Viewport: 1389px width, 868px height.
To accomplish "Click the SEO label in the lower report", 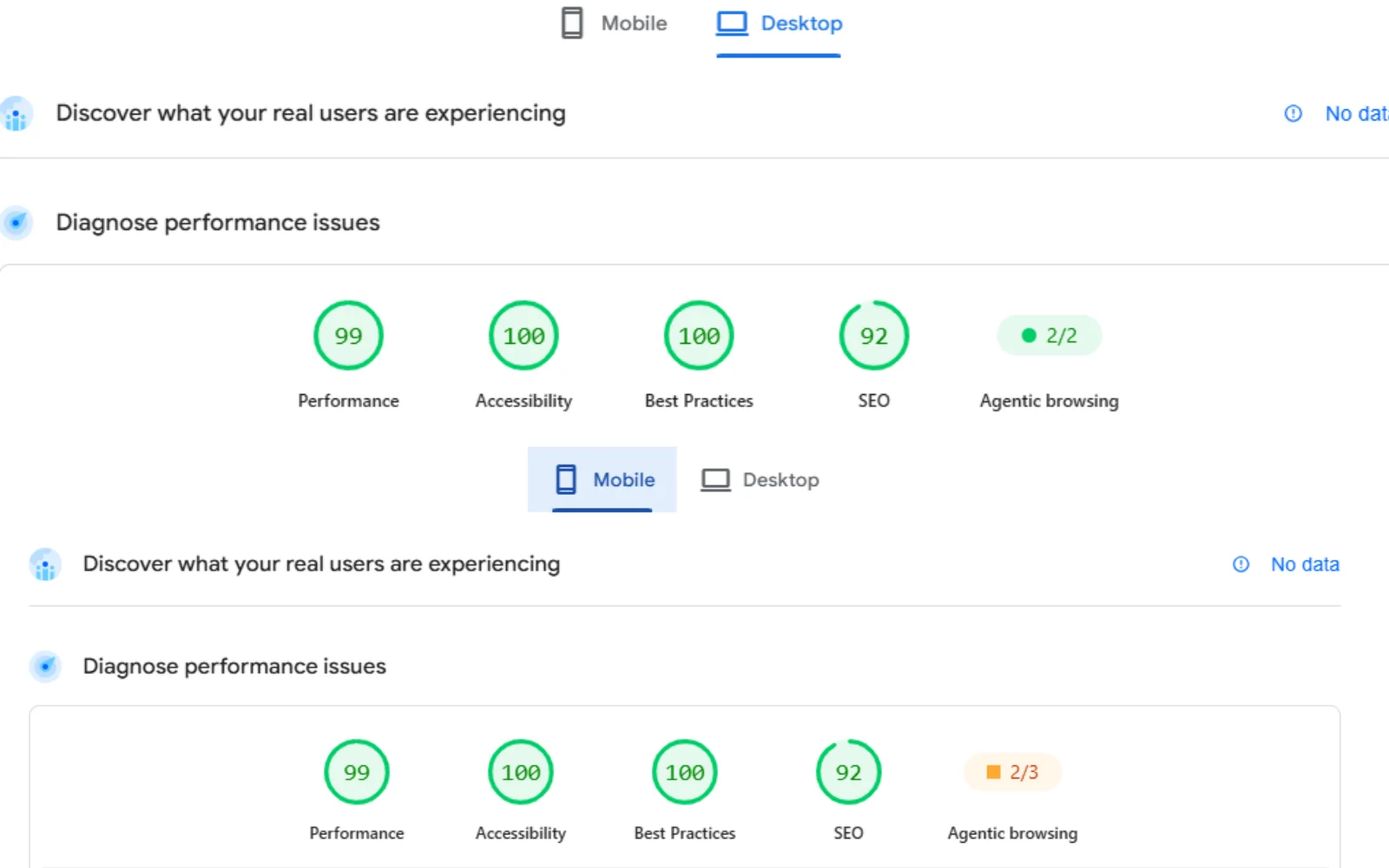I will point(849,833).
